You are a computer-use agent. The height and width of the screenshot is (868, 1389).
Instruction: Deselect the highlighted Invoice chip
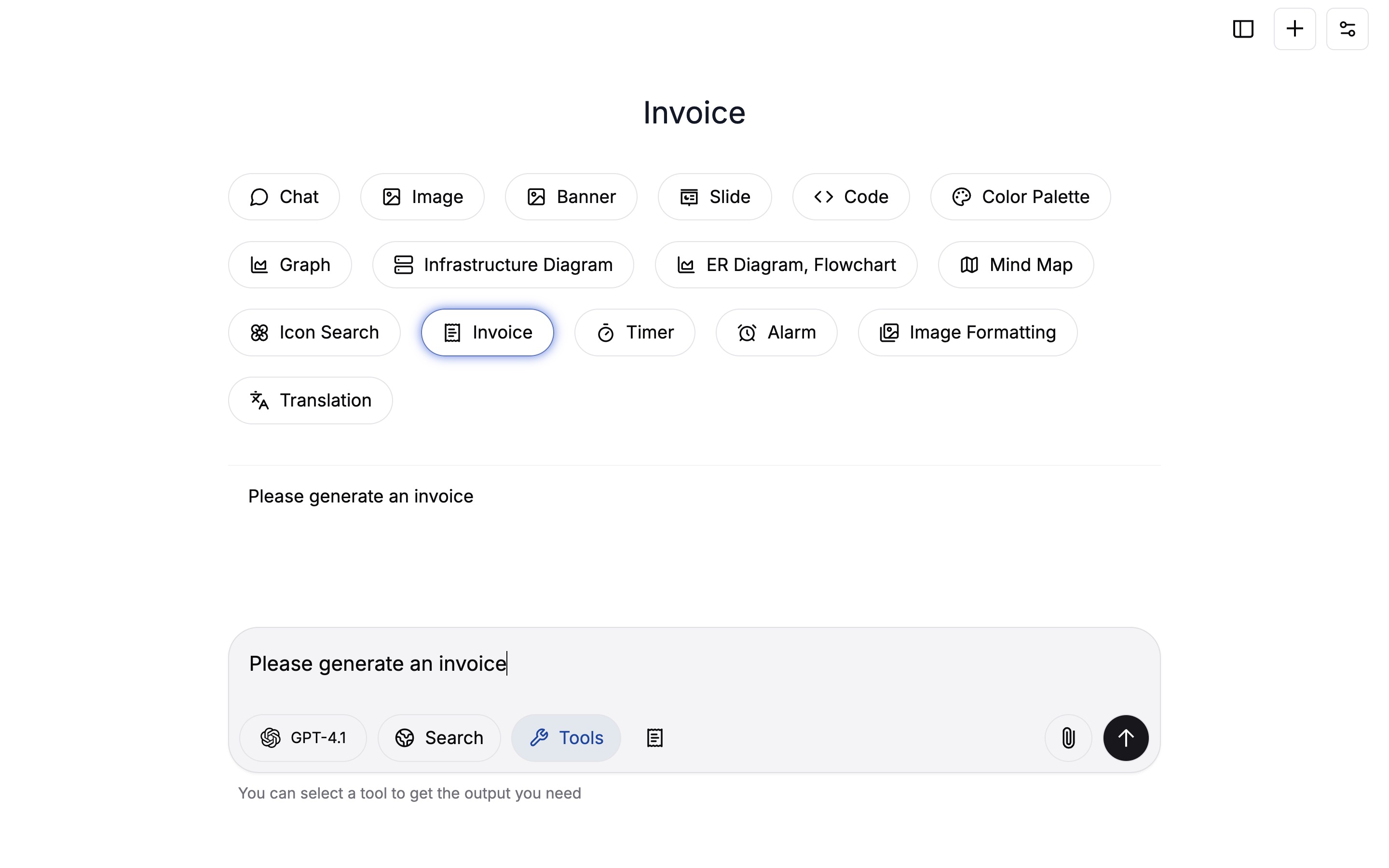tap(488, 332)
